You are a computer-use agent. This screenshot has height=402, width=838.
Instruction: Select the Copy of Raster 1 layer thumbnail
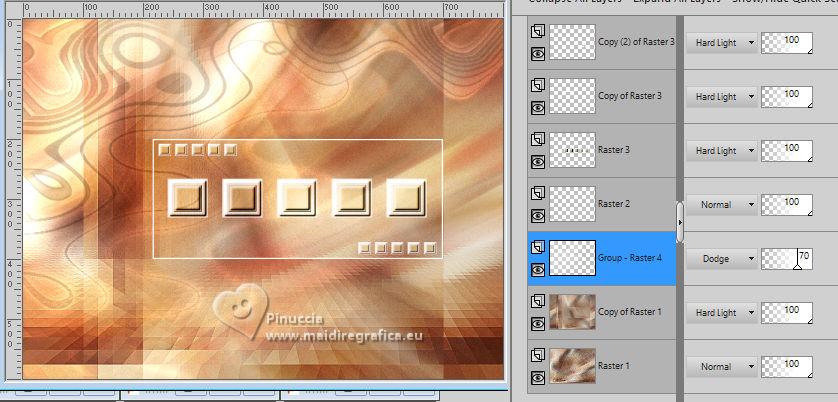click(572, 312)
